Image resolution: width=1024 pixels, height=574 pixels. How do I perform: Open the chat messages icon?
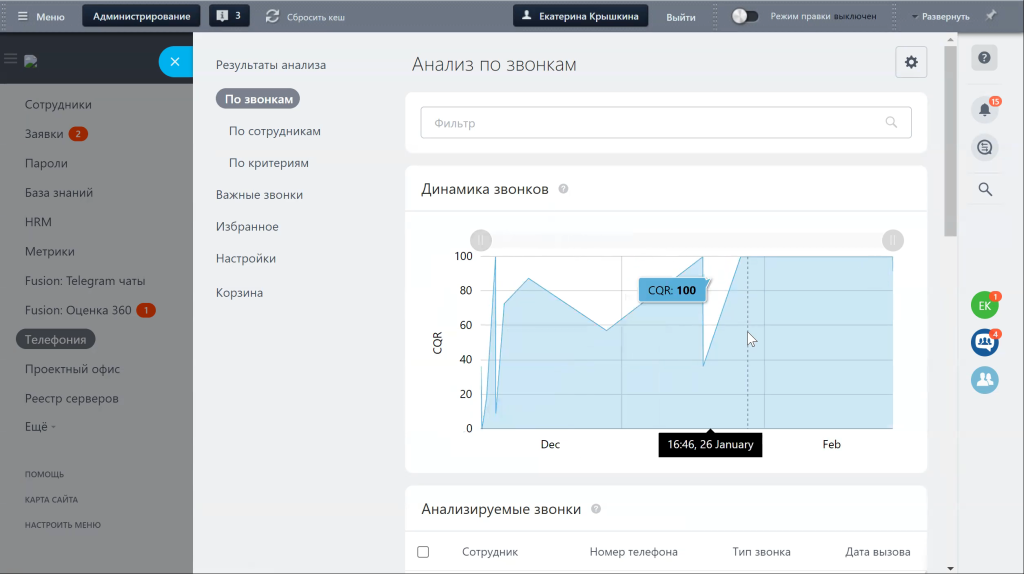tap(985, 148)
